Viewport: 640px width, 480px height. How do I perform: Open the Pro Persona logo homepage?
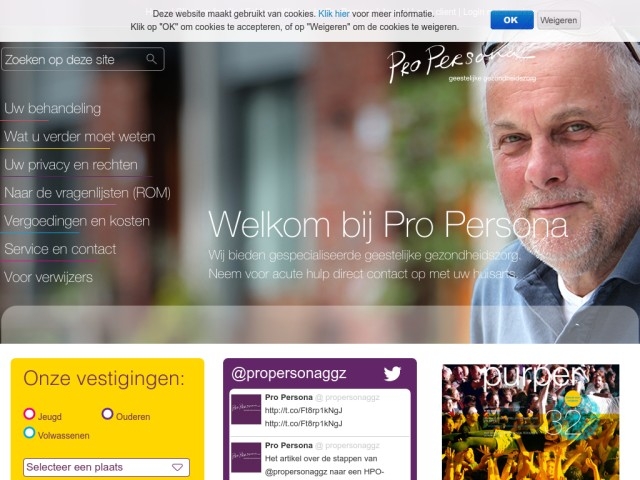[461, 64]
